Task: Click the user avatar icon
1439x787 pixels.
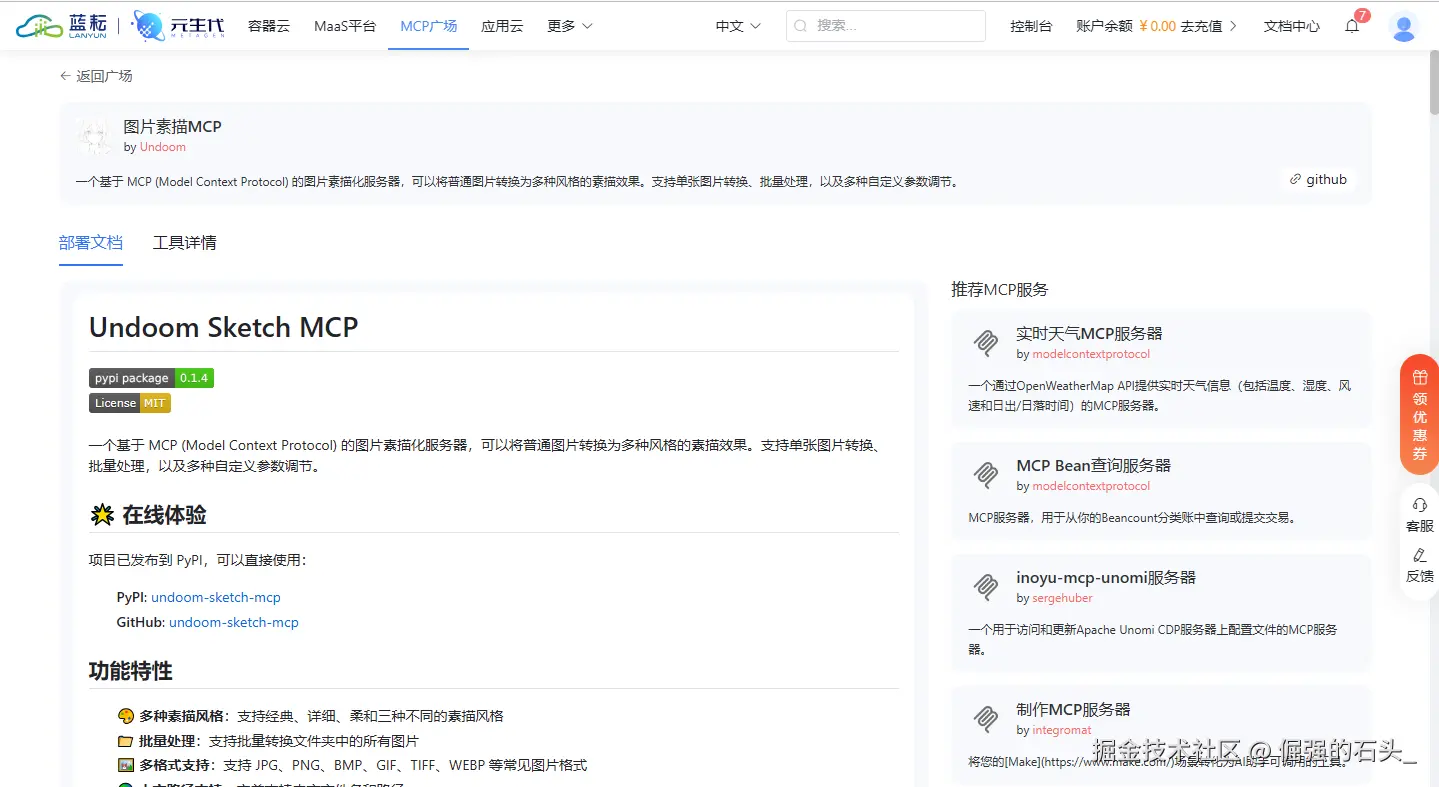Action: 1404,27
